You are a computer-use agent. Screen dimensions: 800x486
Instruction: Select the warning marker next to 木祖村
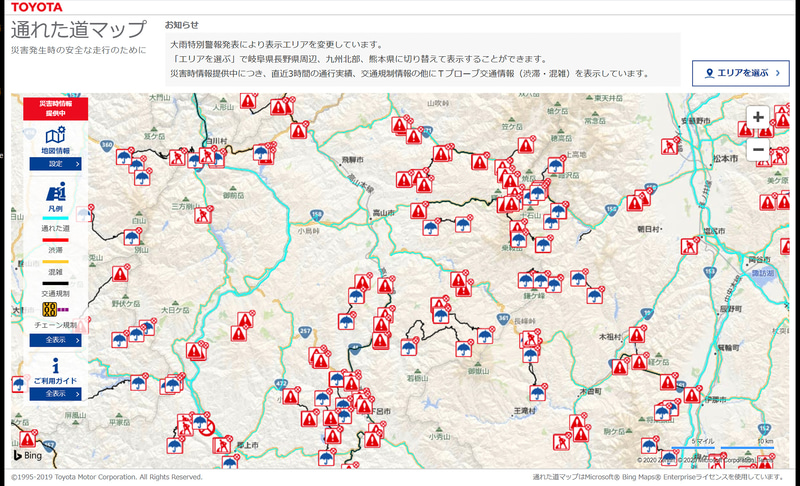pos(637,335)
